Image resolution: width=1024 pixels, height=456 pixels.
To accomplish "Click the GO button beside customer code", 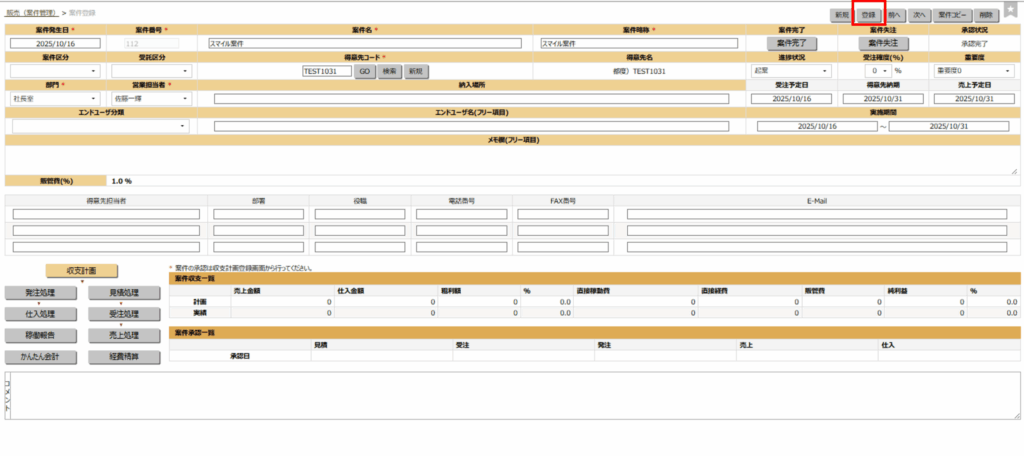I will [364, 71].
